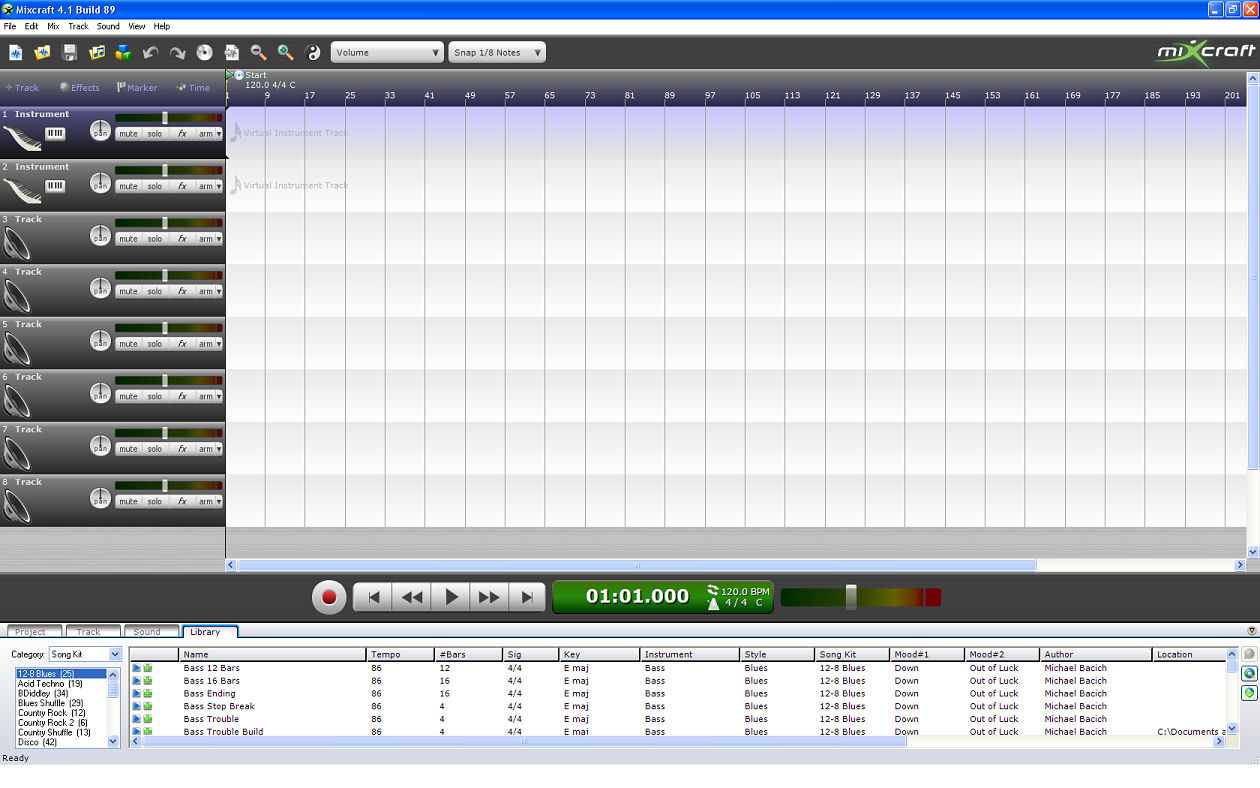The image size is (1260, 788).
Task: Adjust the master volume slider
Action: pyautogui.click(x=851, y=597)
